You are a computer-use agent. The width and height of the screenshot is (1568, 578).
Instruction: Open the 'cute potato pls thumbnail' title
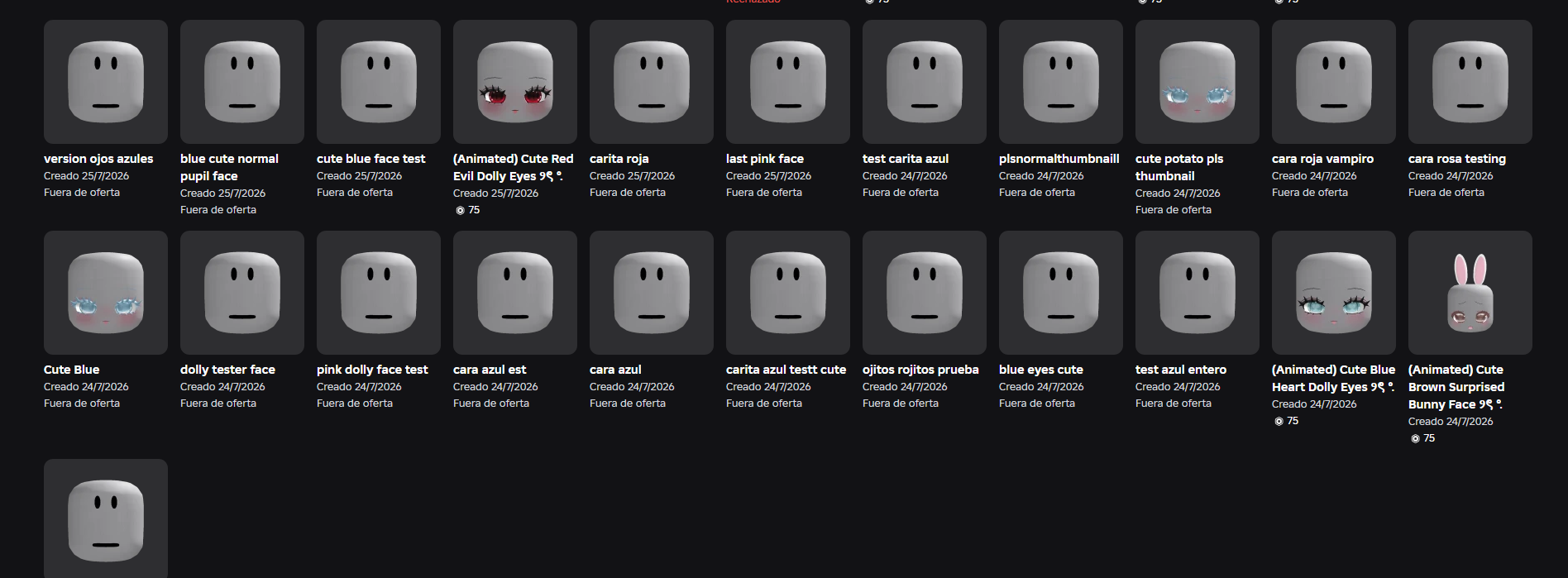tap(1179, 167)
